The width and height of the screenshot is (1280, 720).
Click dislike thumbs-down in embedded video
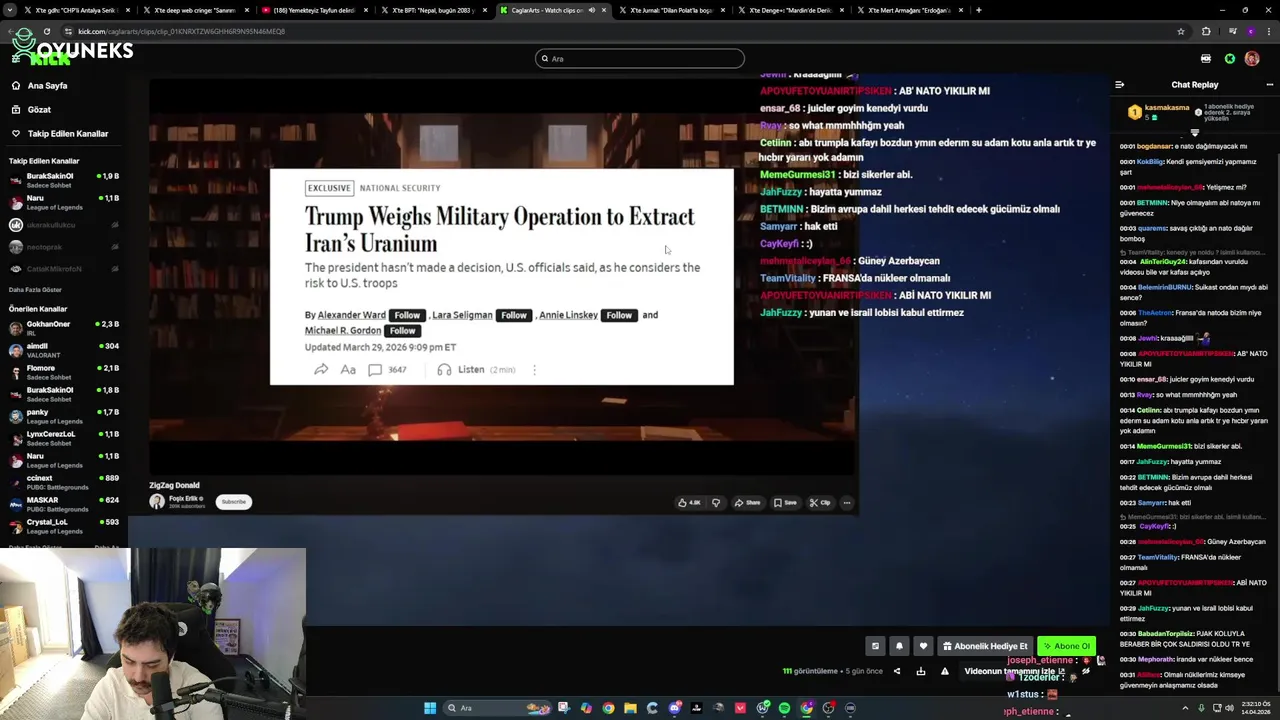716,503
